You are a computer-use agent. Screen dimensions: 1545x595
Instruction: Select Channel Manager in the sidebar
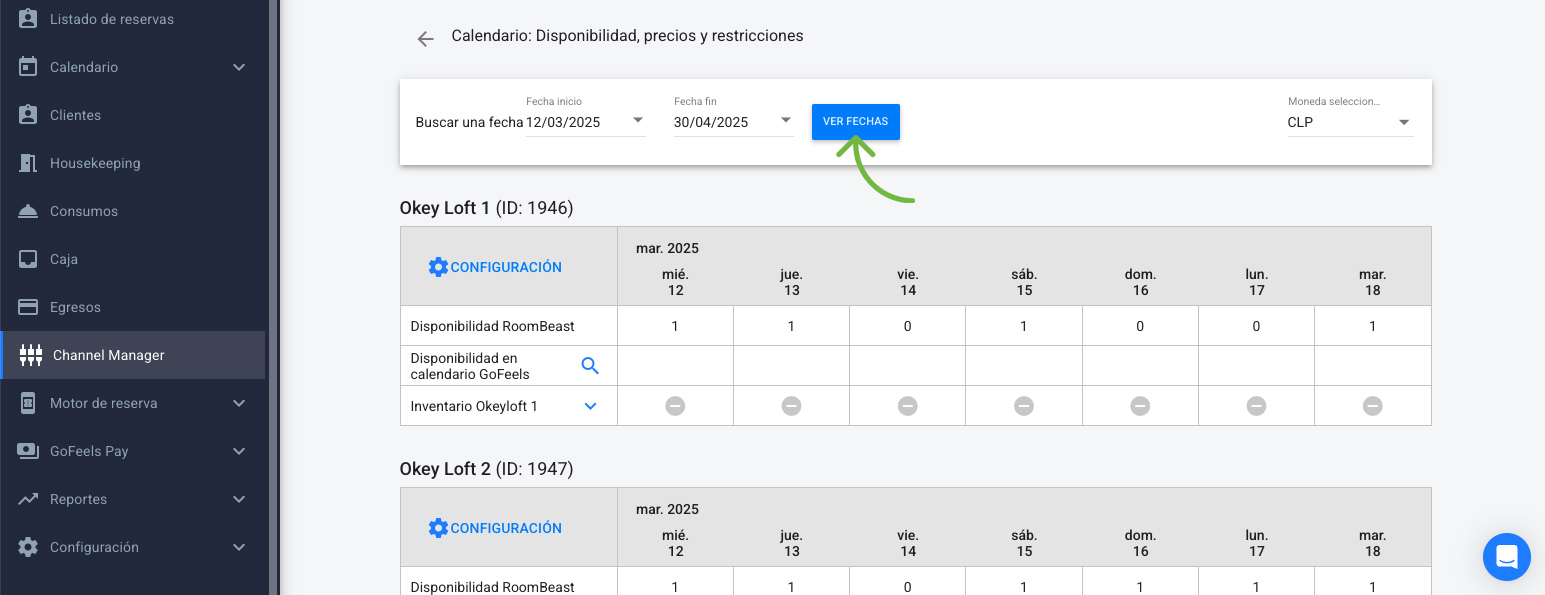(x=132, y=355)
